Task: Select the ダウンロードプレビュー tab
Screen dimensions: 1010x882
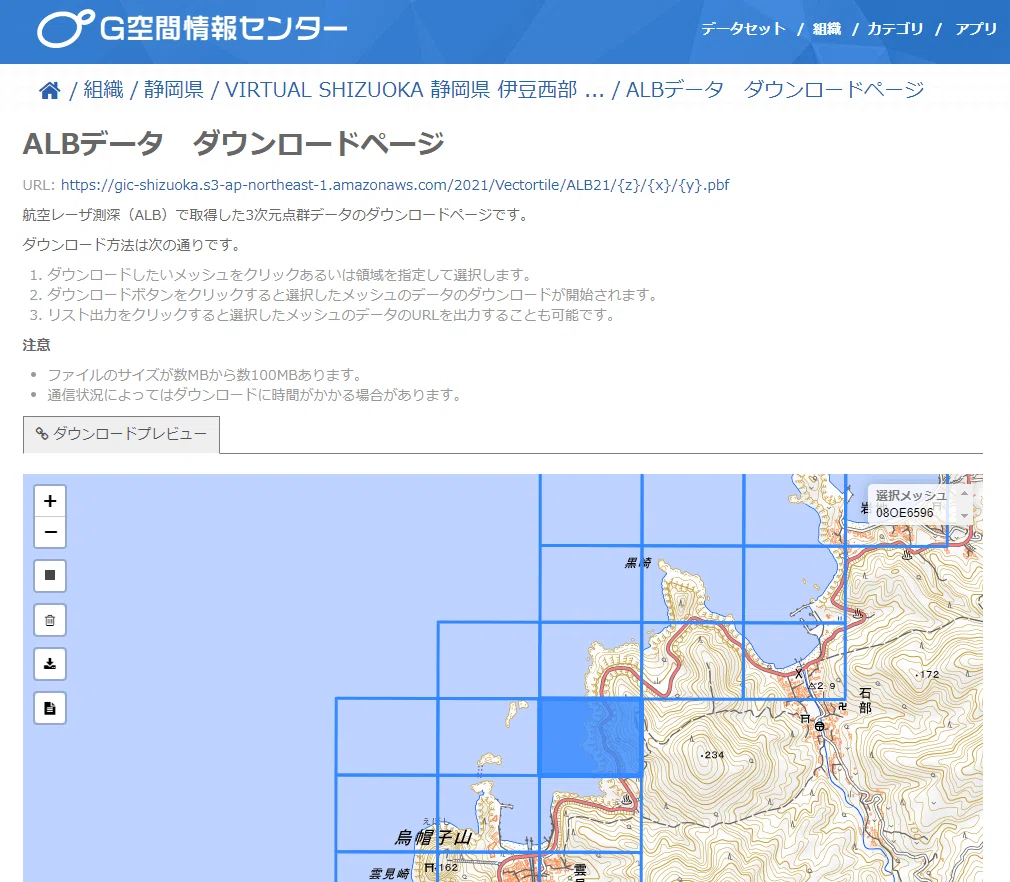Action: pos(121,434)
